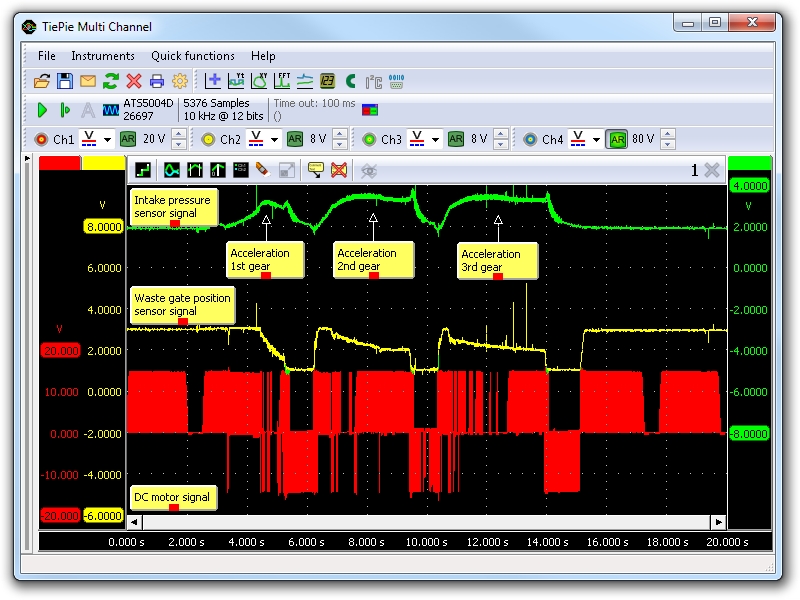The height and width of the screenshot is (600, 800).
Task: Toggle Ch1 auto-ranging AR button
Action: pos(128,139)
